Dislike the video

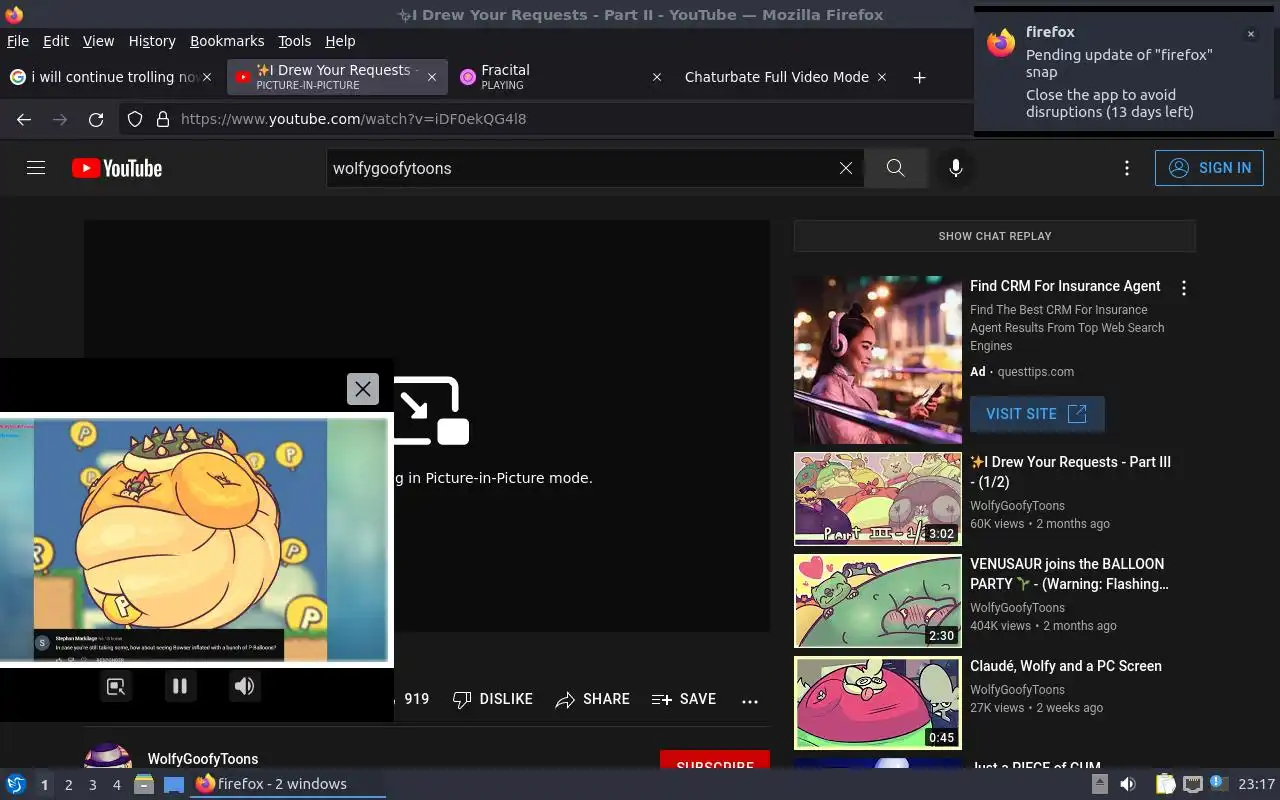(x=493, y=699)
